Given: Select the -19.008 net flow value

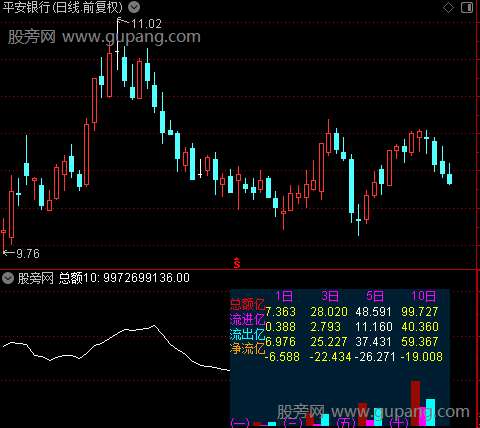Looking at the screenshot, I should (x=421, y=357).
